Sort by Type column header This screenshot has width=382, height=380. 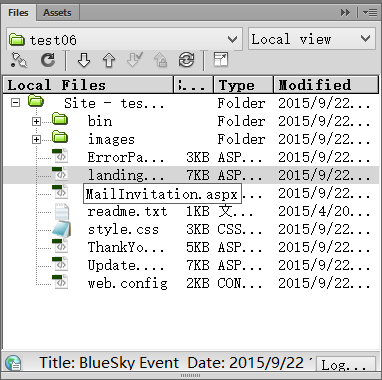243,85
